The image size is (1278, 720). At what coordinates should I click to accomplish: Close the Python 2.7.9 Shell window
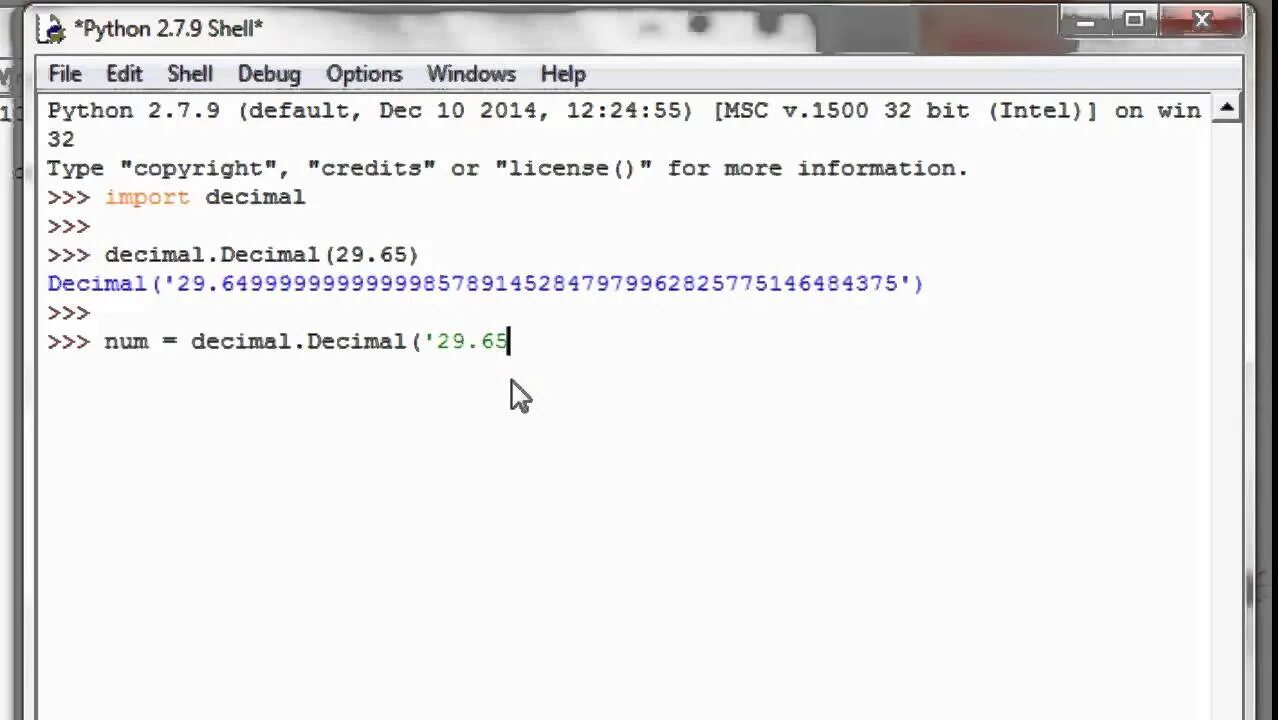click(x=1203, y=20)
